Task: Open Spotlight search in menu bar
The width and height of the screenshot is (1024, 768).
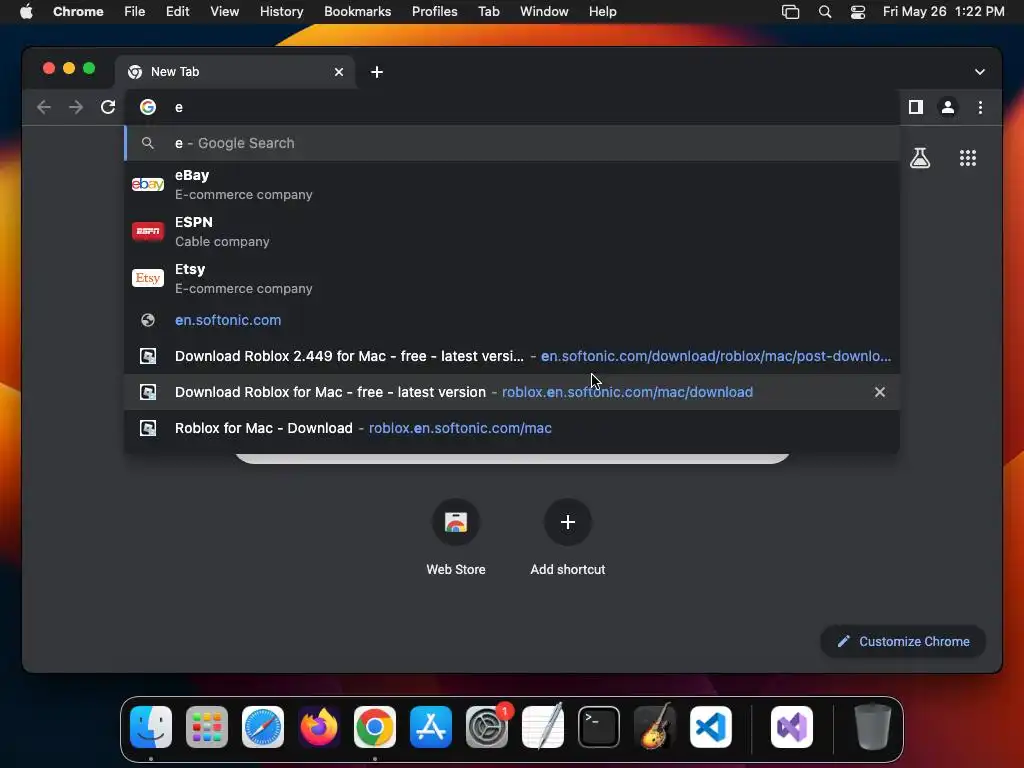Action: pyautogui.click(x=825, y=12)
